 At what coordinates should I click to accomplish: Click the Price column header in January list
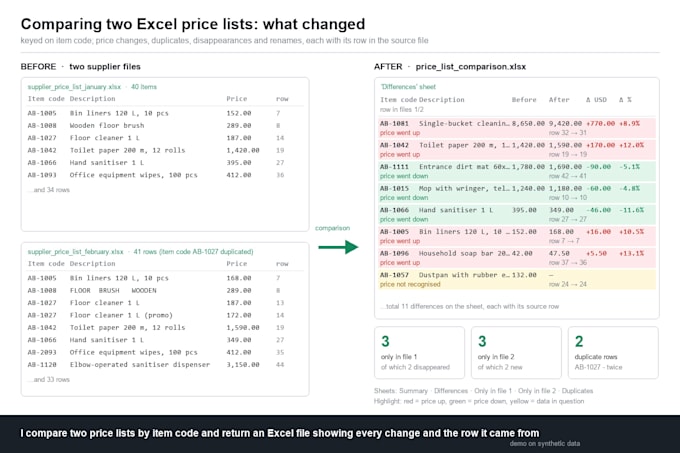pos(237,99)
